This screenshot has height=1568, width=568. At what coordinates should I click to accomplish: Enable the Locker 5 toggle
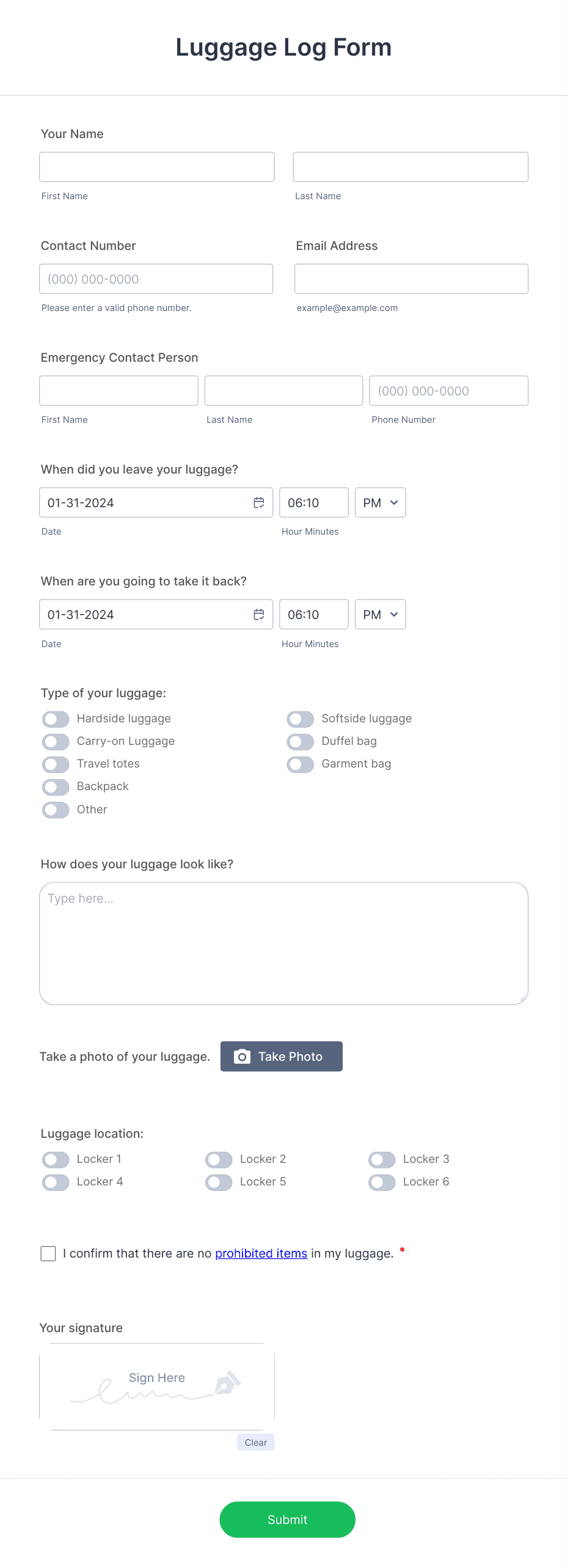pos(218,1182)
